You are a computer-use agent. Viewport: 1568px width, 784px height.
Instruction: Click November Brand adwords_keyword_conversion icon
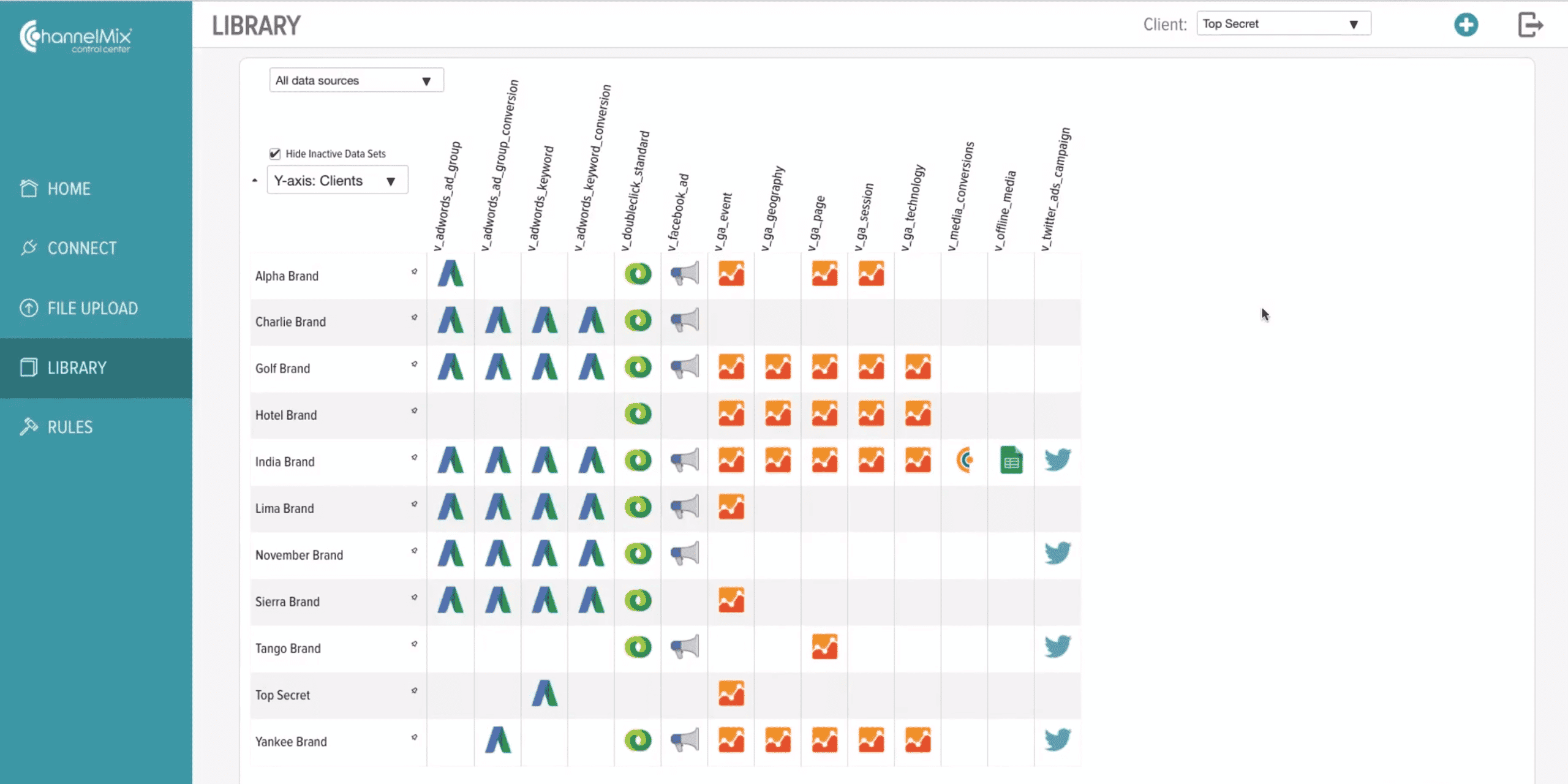(x=591, y=553)
